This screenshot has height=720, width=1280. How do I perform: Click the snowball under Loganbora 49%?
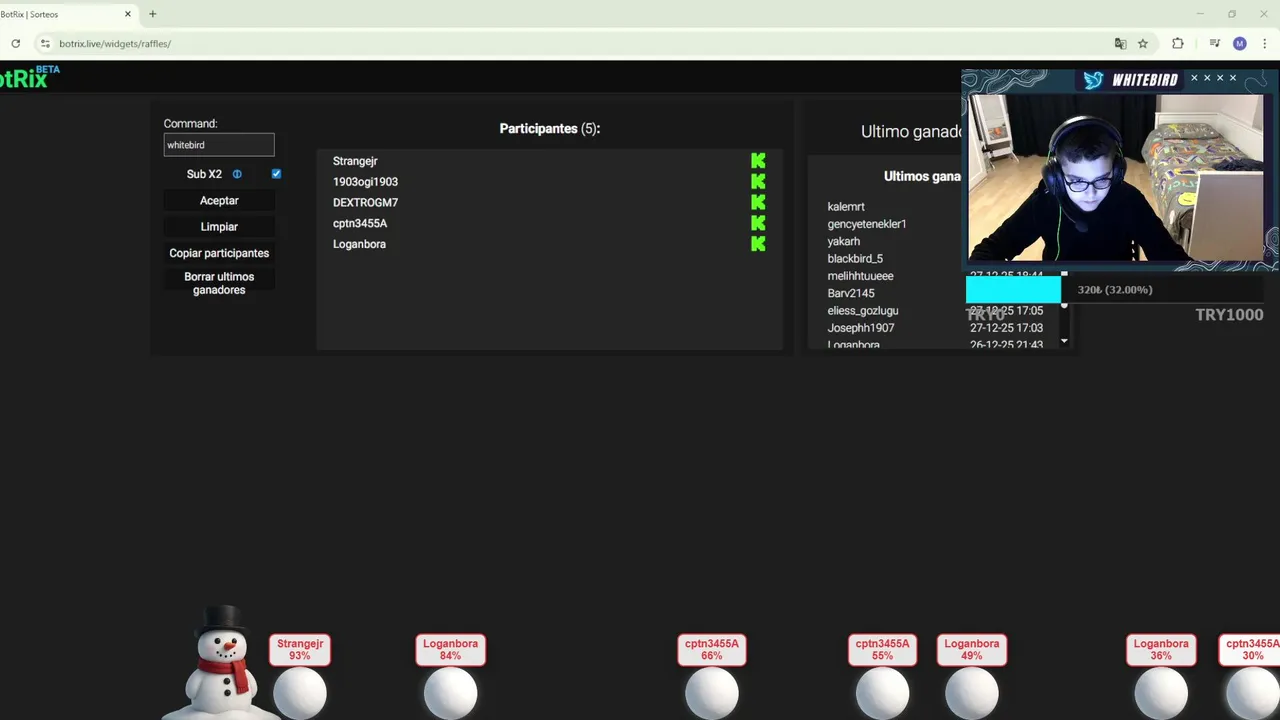[x=972, y=694]
